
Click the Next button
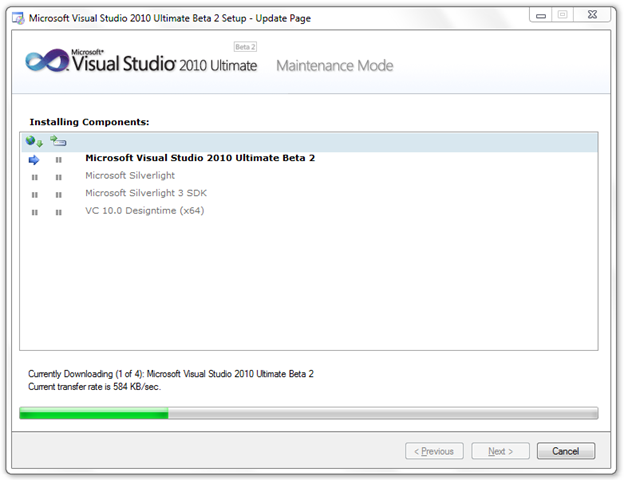[x=500, y=451]
